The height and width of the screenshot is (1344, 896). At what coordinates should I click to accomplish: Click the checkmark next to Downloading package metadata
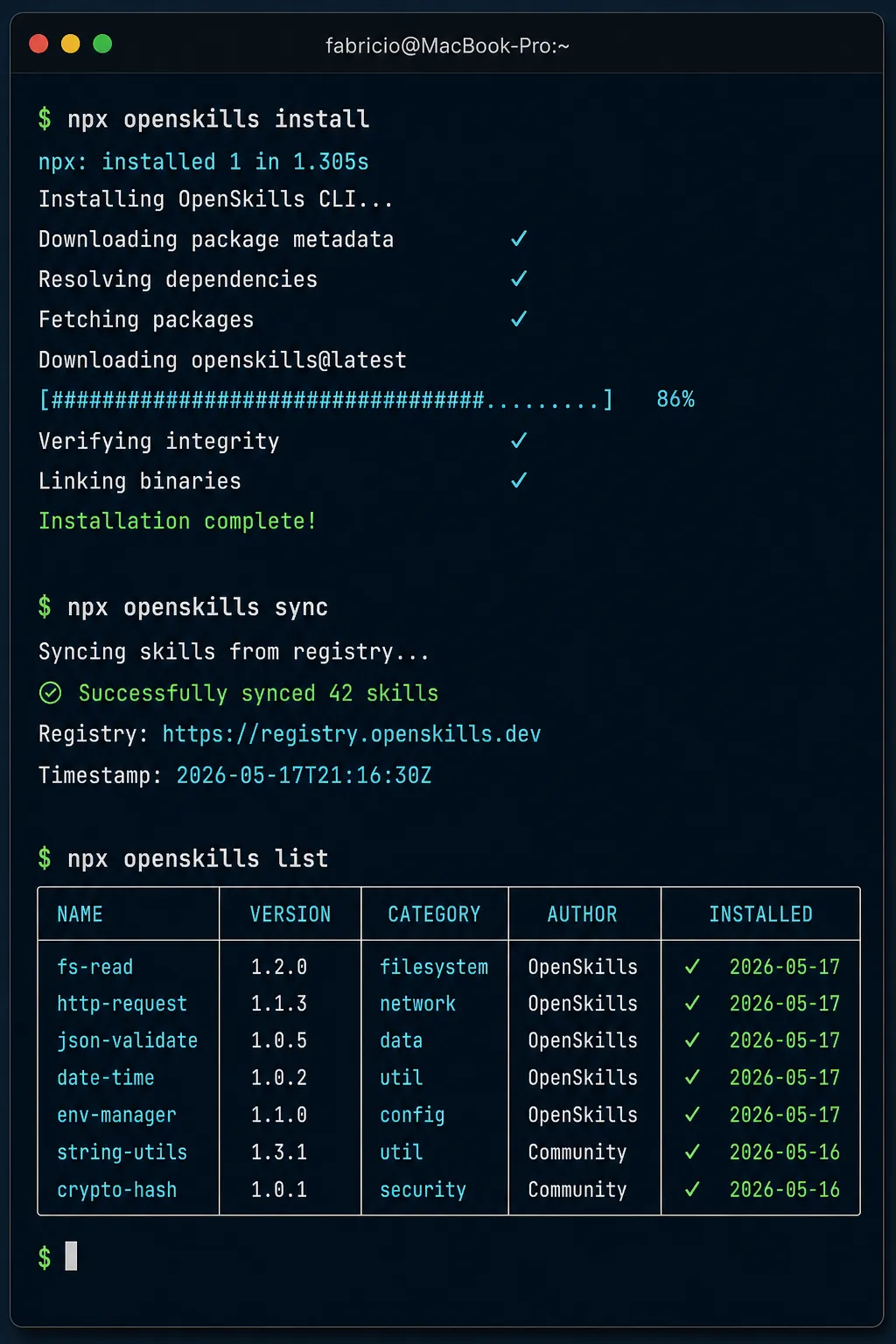[x=519, y=238]
